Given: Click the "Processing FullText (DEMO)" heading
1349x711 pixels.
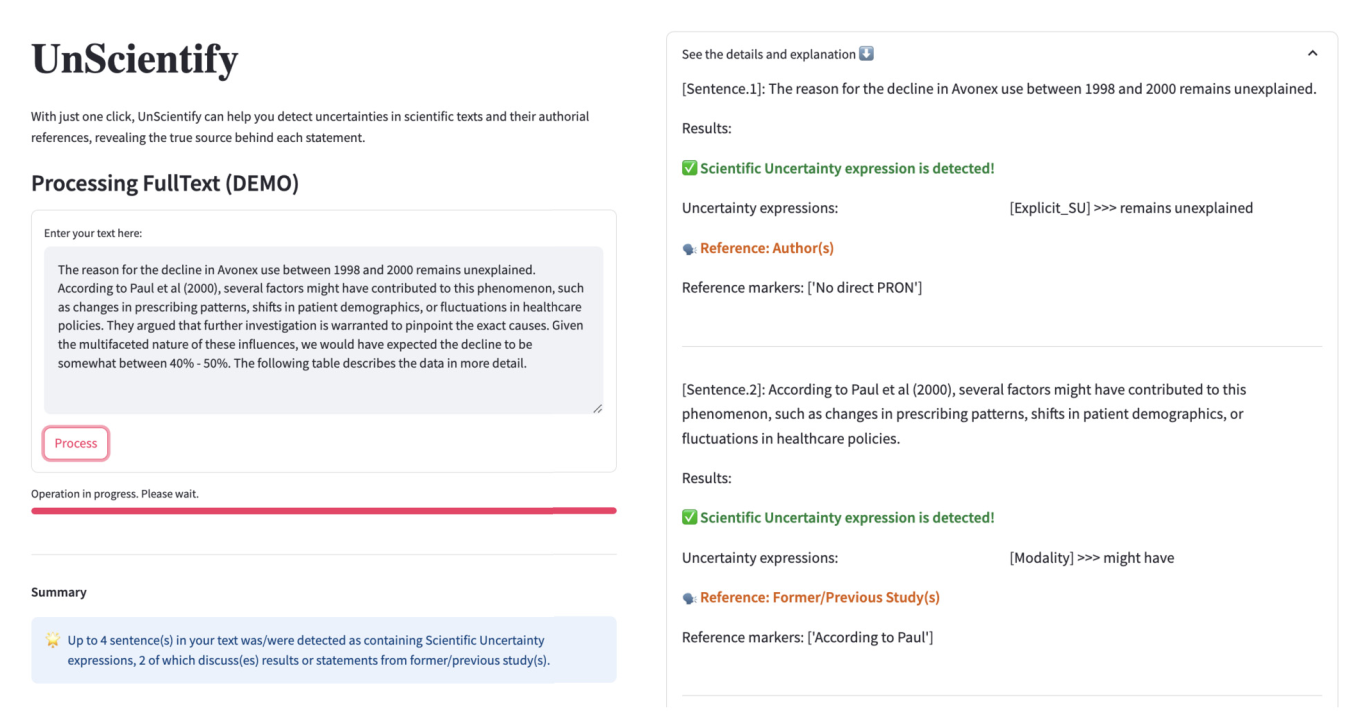Looking at the screenshot, I should [165, 183].
